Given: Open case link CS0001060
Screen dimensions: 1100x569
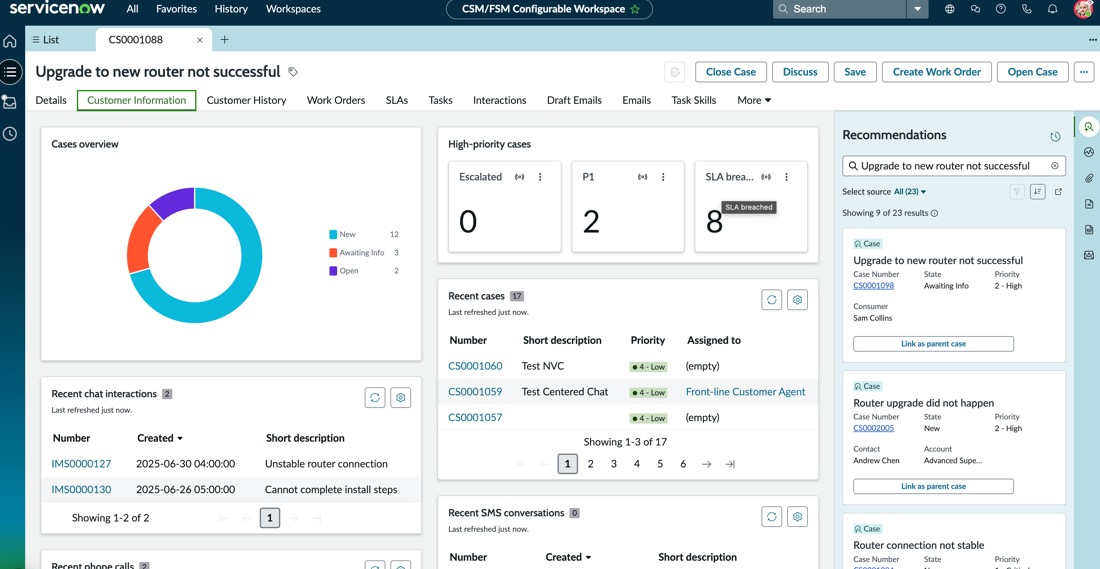Looking at the screenshot, I should coord(476,366).
